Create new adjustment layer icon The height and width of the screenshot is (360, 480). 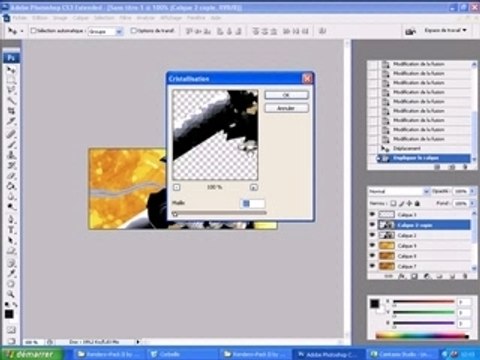click(x=427, y=276)
